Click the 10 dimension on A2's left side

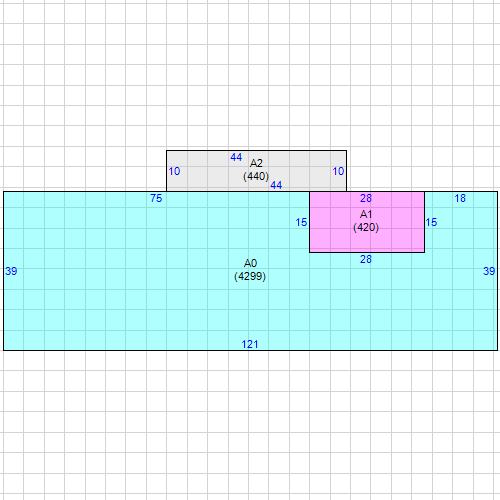pos(174,171)
